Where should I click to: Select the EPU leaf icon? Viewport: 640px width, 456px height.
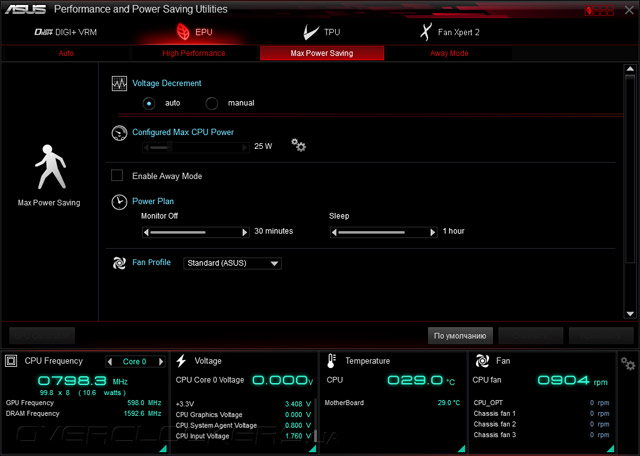tap(183, 32)
